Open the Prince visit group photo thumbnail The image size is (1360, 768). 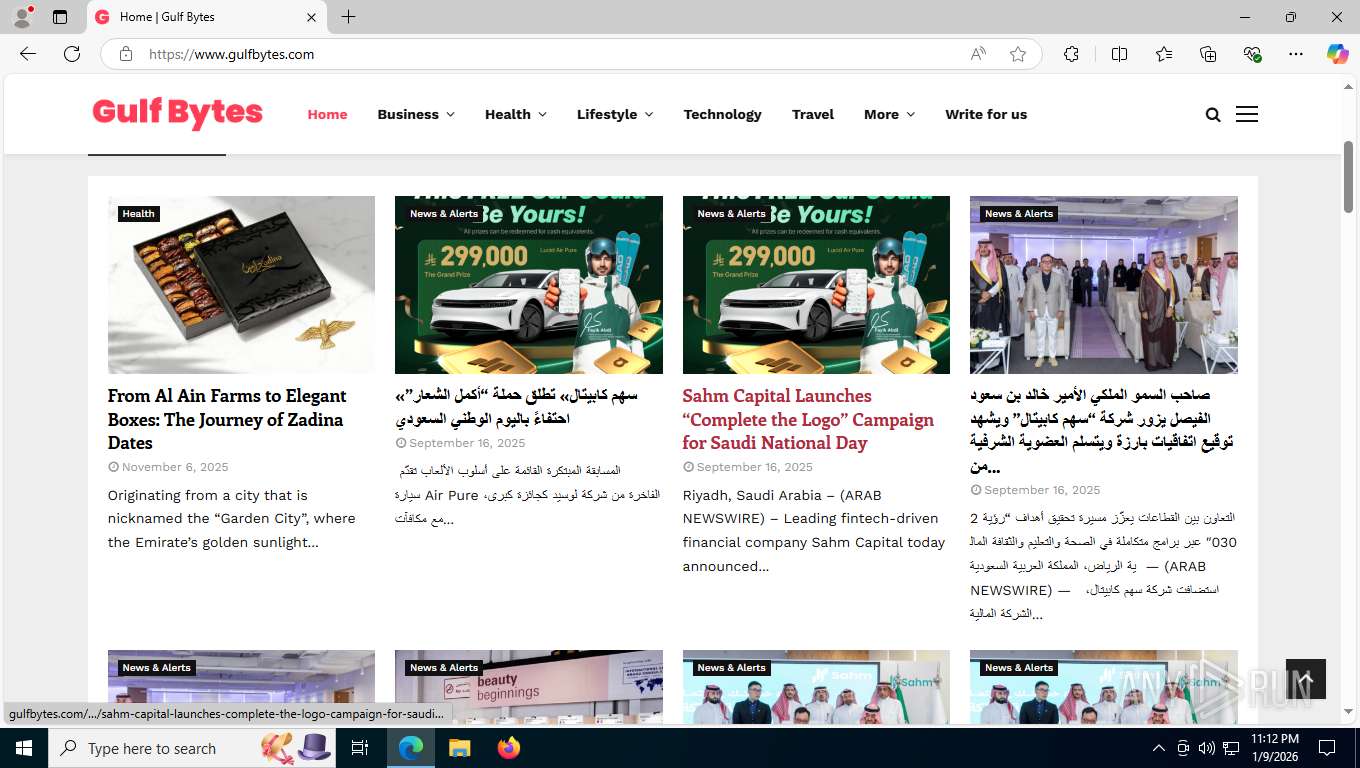(x=1104, y=285)
